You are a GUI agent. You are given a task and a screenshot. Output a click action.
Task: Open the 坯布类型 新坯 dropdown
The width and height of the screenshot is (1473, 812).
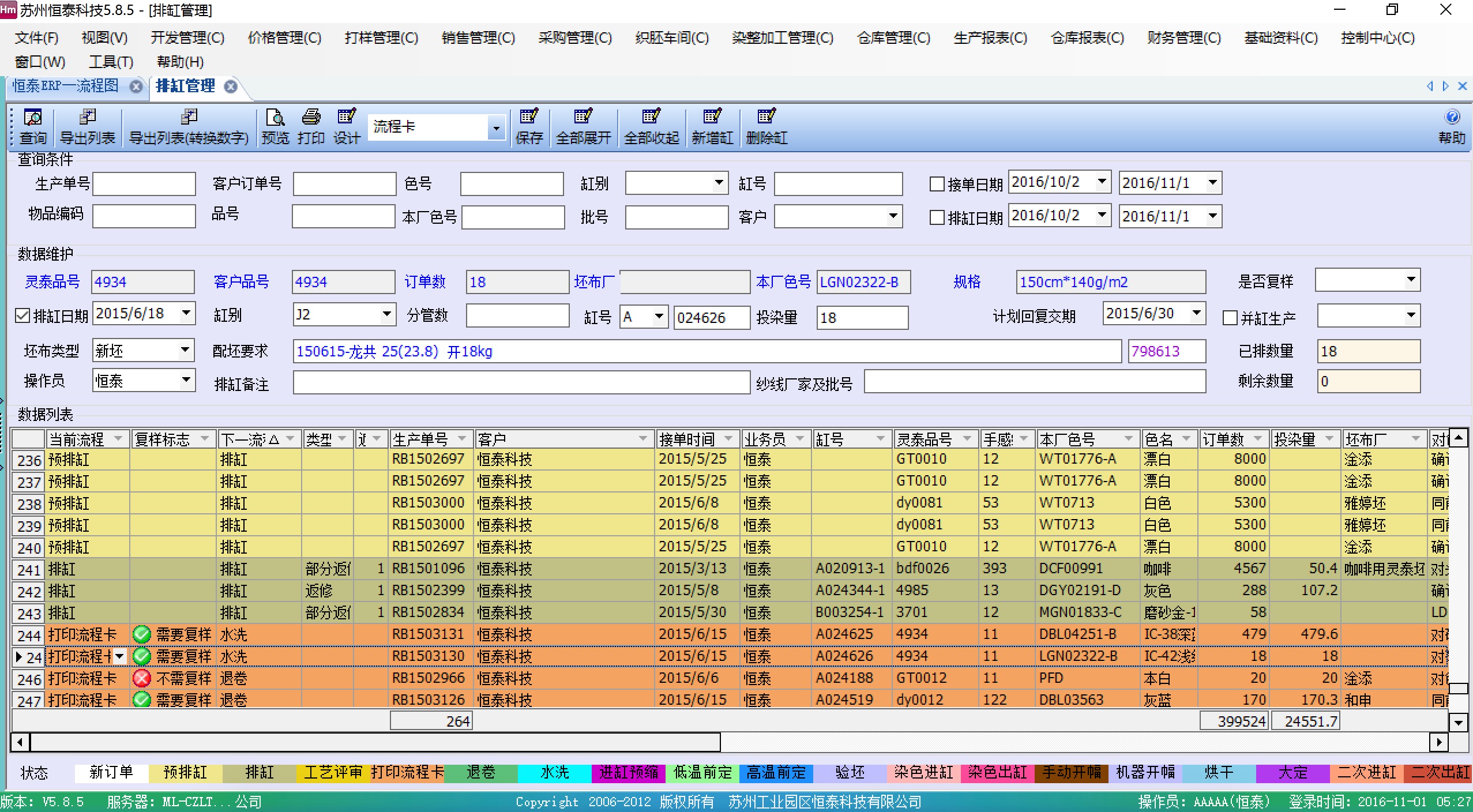[185, 349]
